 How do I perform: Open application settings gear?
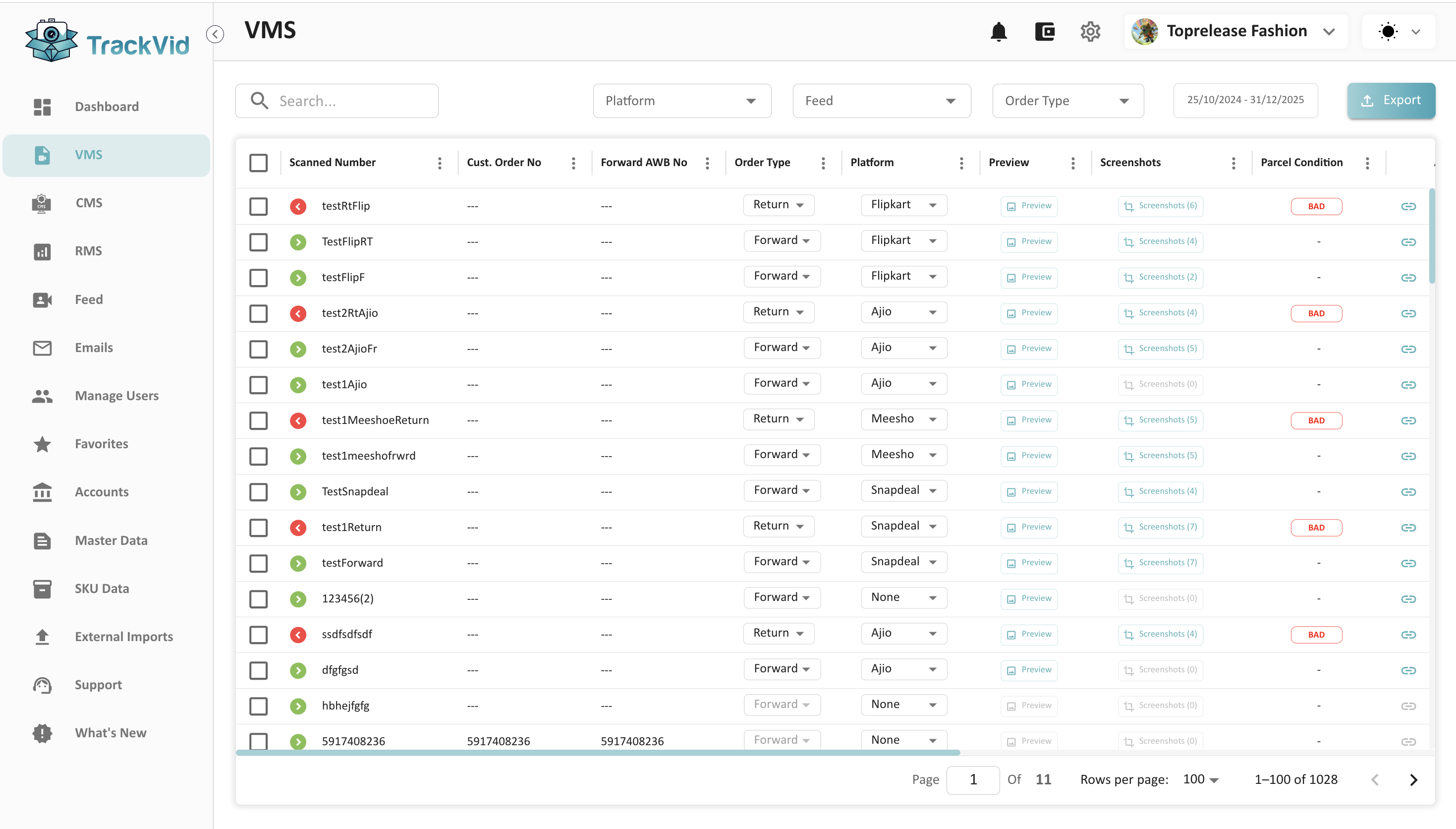(x=1090, y=31)
